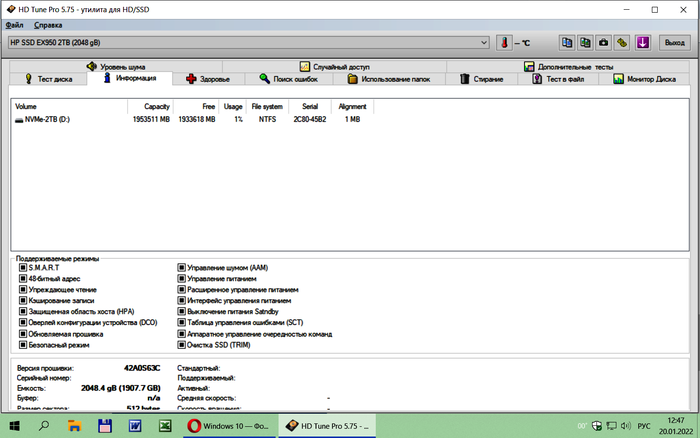Launch Excel from the taskbar
The height and width of the screenshot is (438, 700).
tap(165, 426)
